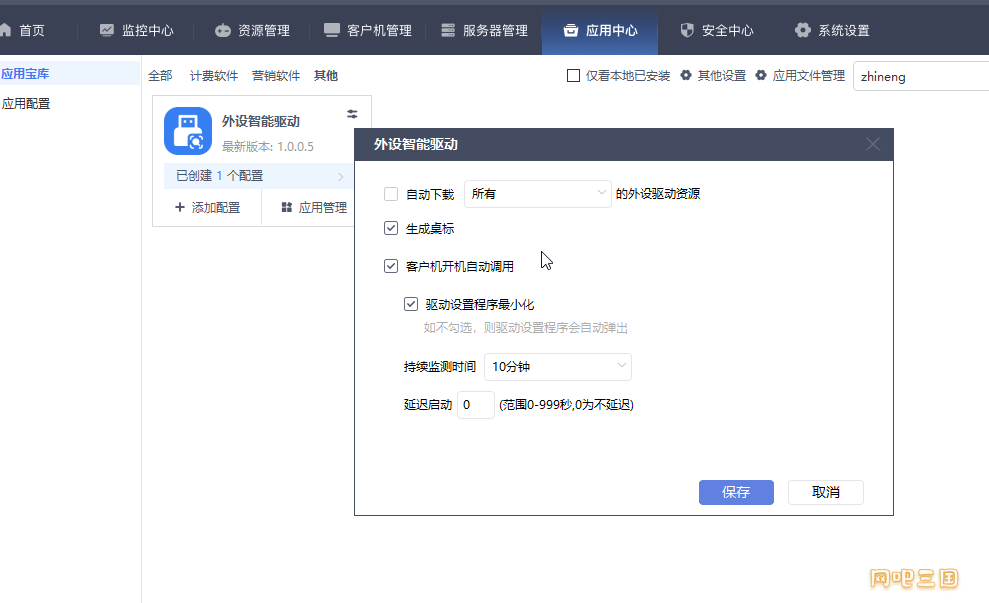The image size is (989, 603).
Task: Click the 安全中心 shield icon
Action: tap(687, 30)
